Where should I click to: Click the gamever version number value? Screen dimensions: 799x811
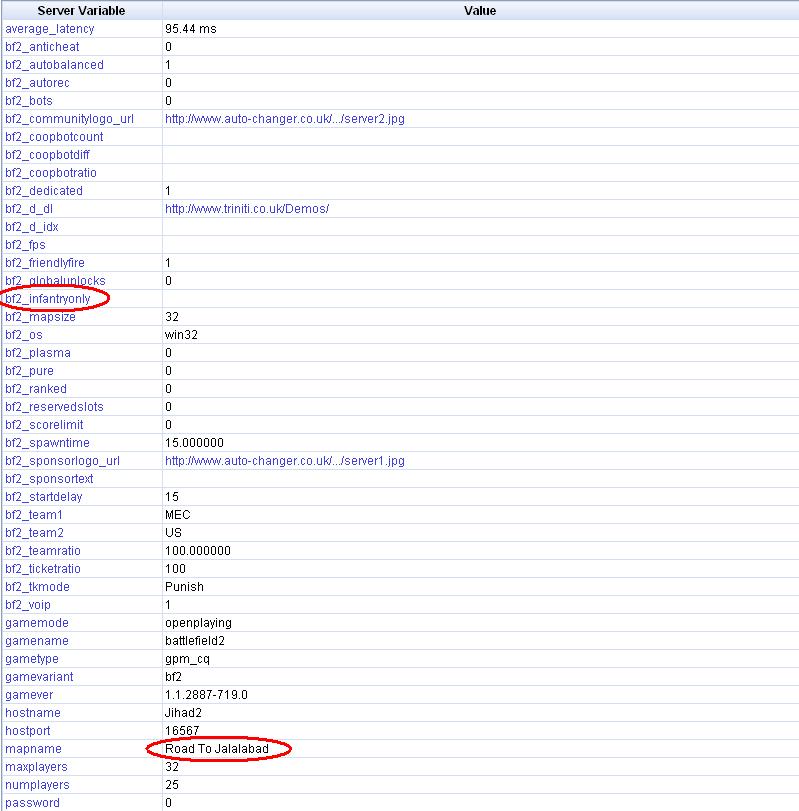(x=206, y=695)
